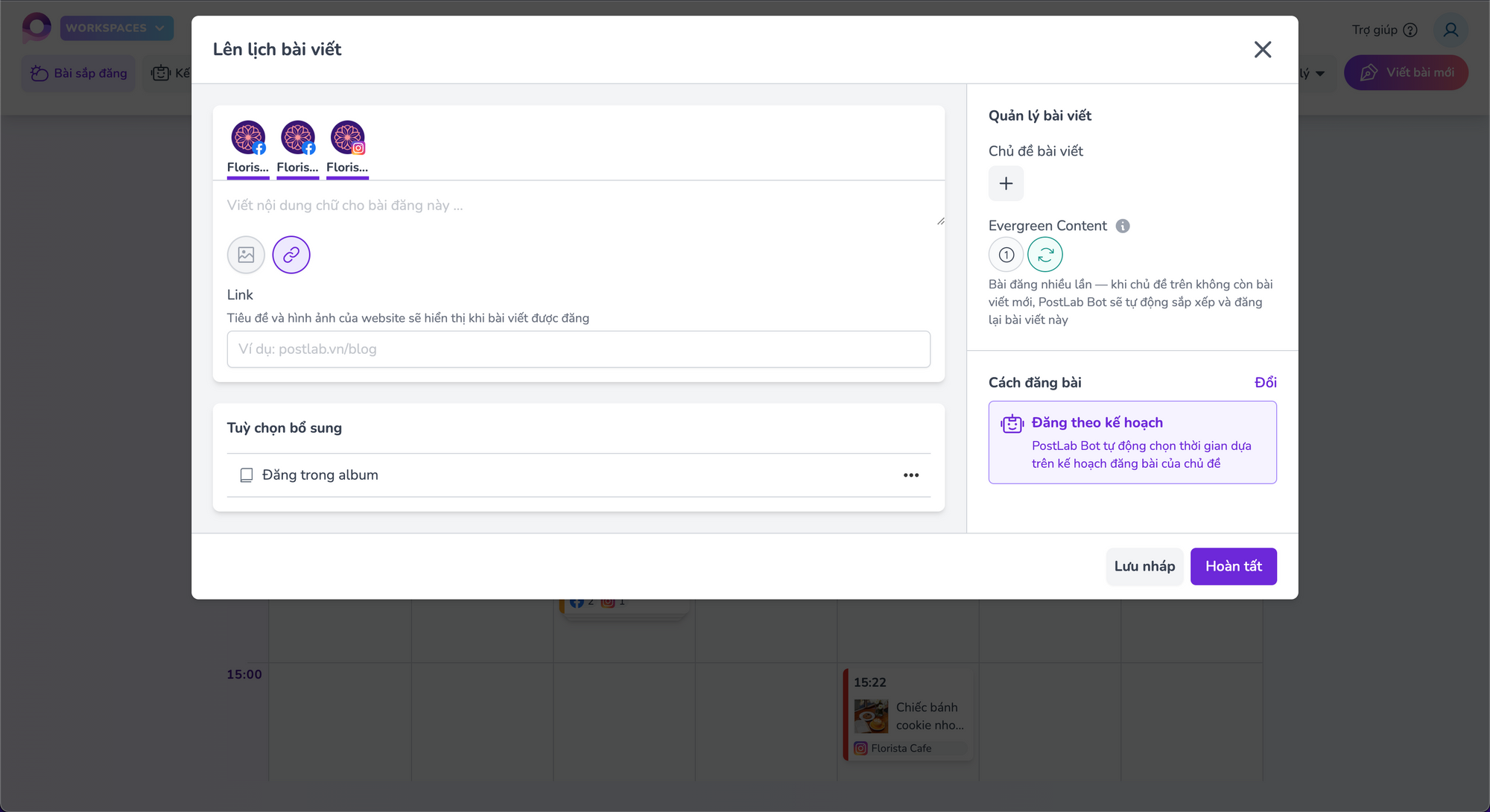Open the 15:22 cookie post on calendar
The height and width of the screenshot is (812, 1490).
tap(908, 714)
